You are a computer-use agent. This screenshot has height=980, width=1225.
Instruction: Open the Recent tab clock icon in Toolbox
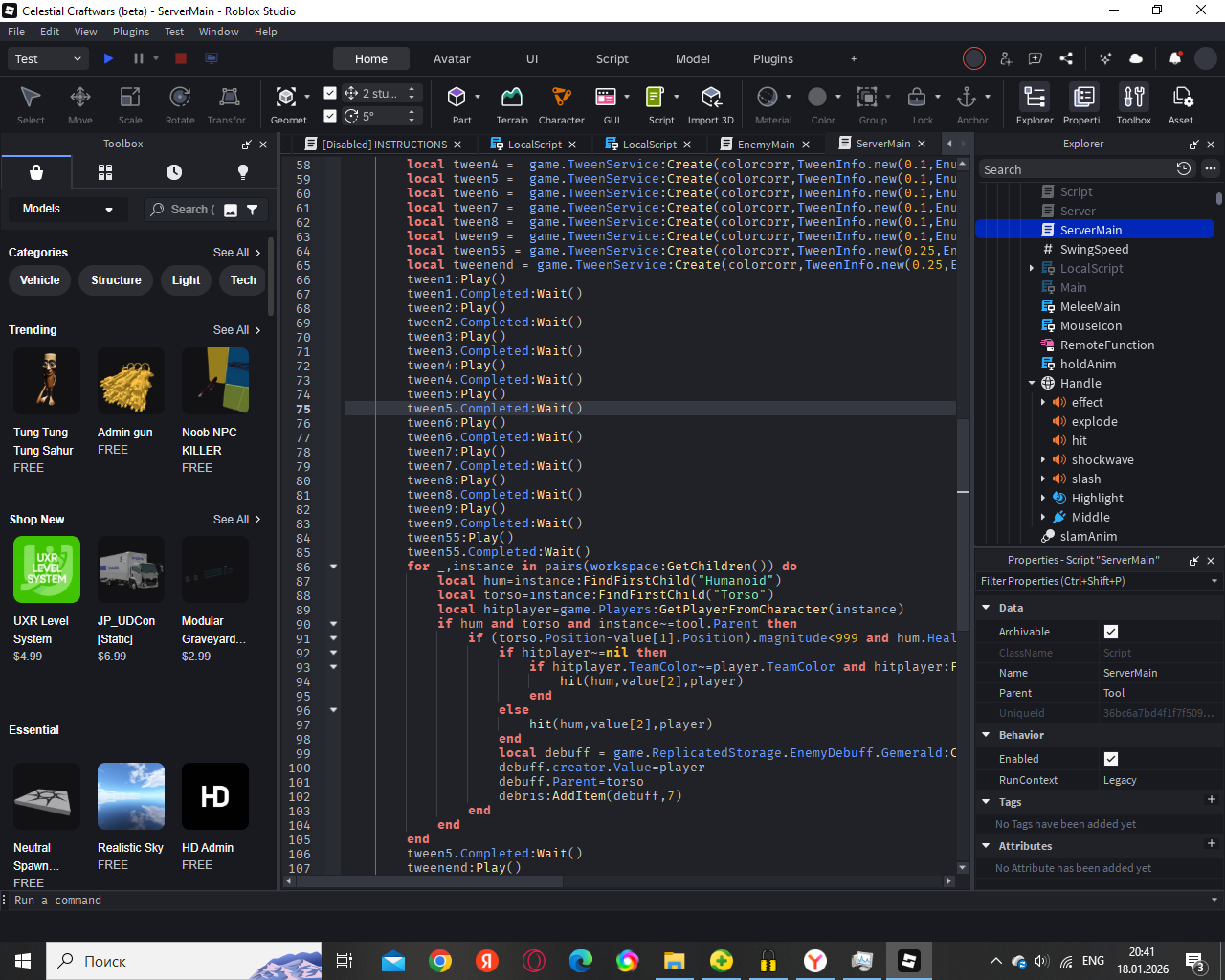coord(174,172)
